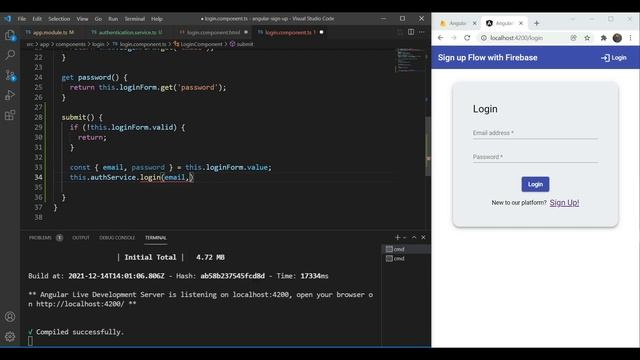
Task: Close the first Angular browser tab
Action: pos(474,23)
